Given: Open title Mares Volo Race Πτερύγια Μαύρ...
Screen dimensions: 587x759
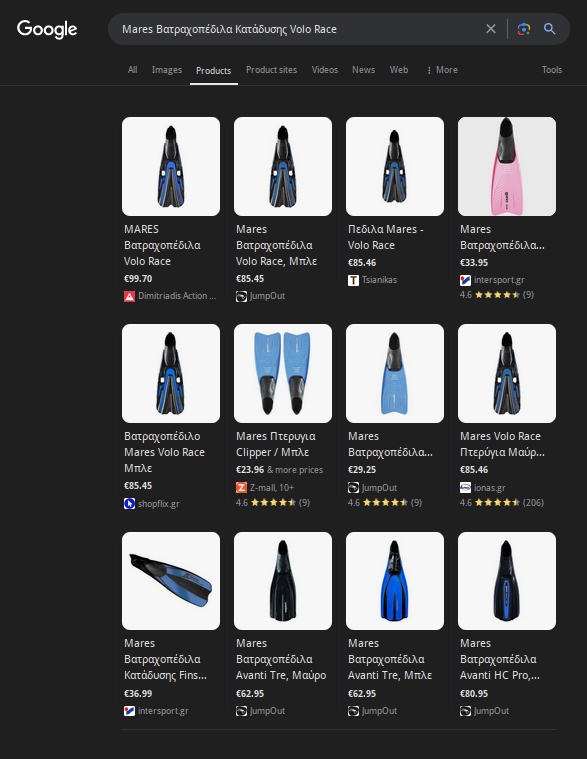Looking at the screenshot, I should (x=502, y=444).
